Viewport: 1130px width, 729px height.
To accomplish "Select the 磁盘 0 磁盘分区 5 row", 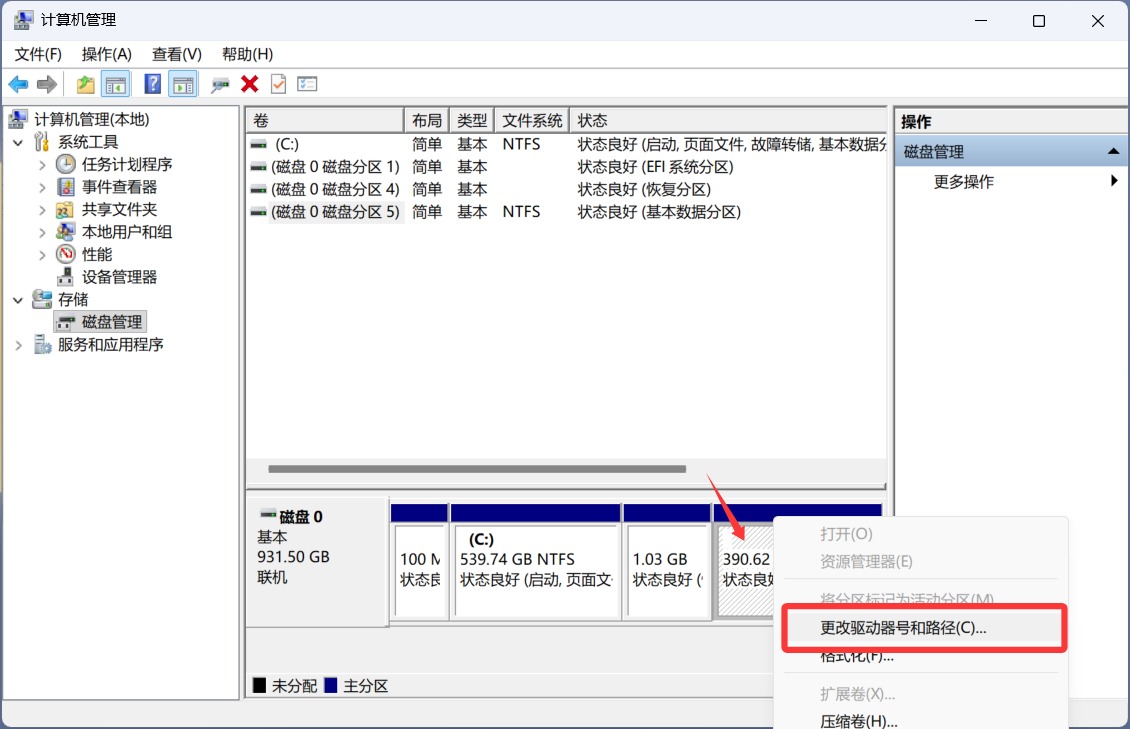I will pos(566,212).
